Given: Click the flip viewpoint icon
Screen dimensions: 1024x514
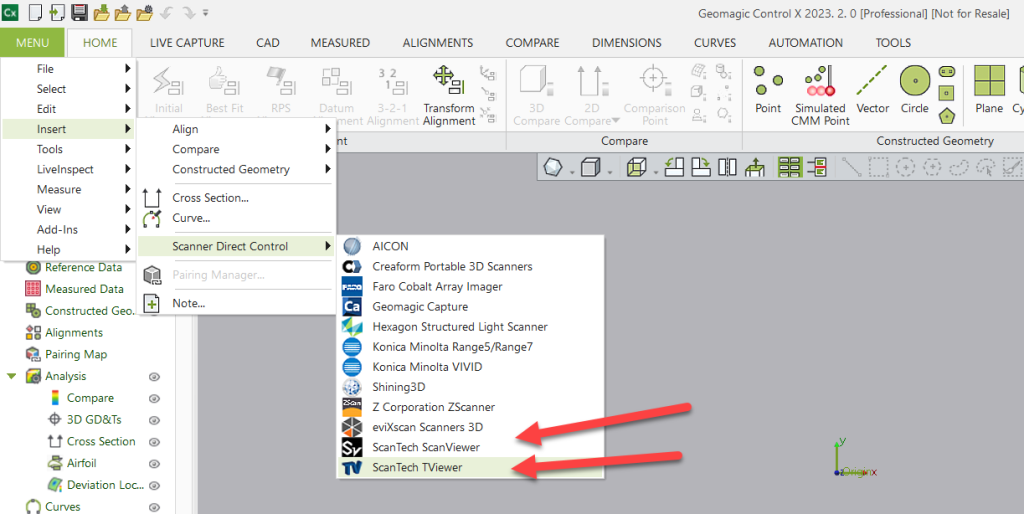Looking at the screenshot, I should pos(728,168).
